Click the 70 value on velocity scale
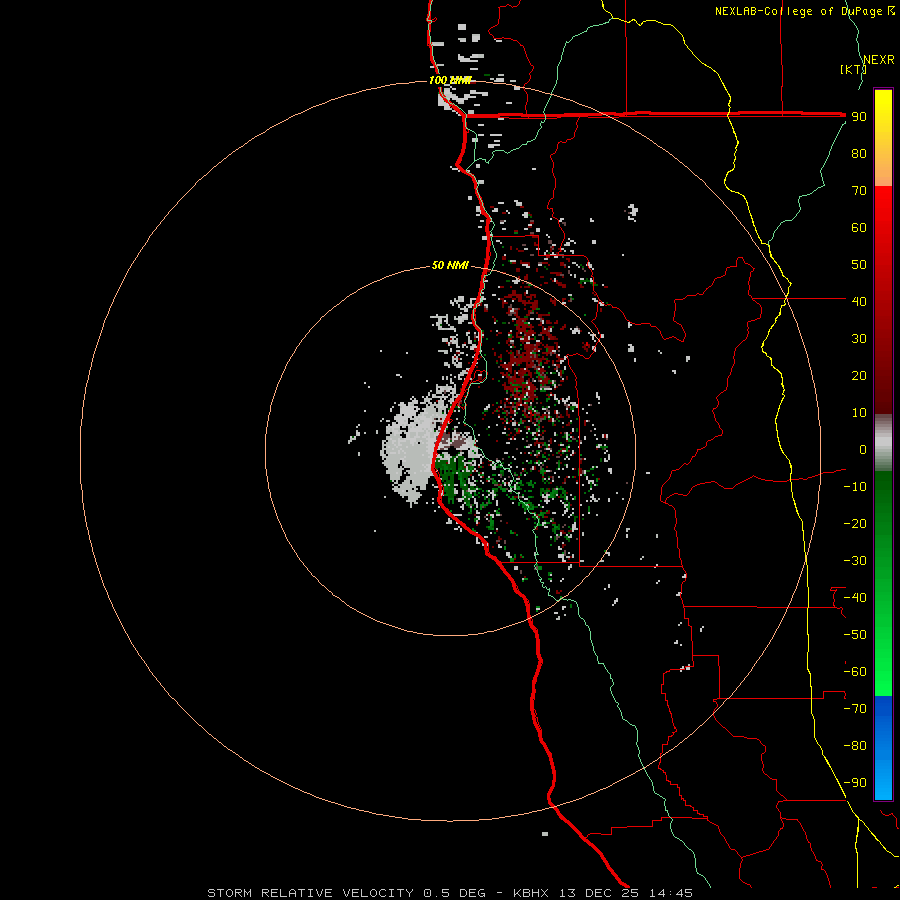 (859, 191)
